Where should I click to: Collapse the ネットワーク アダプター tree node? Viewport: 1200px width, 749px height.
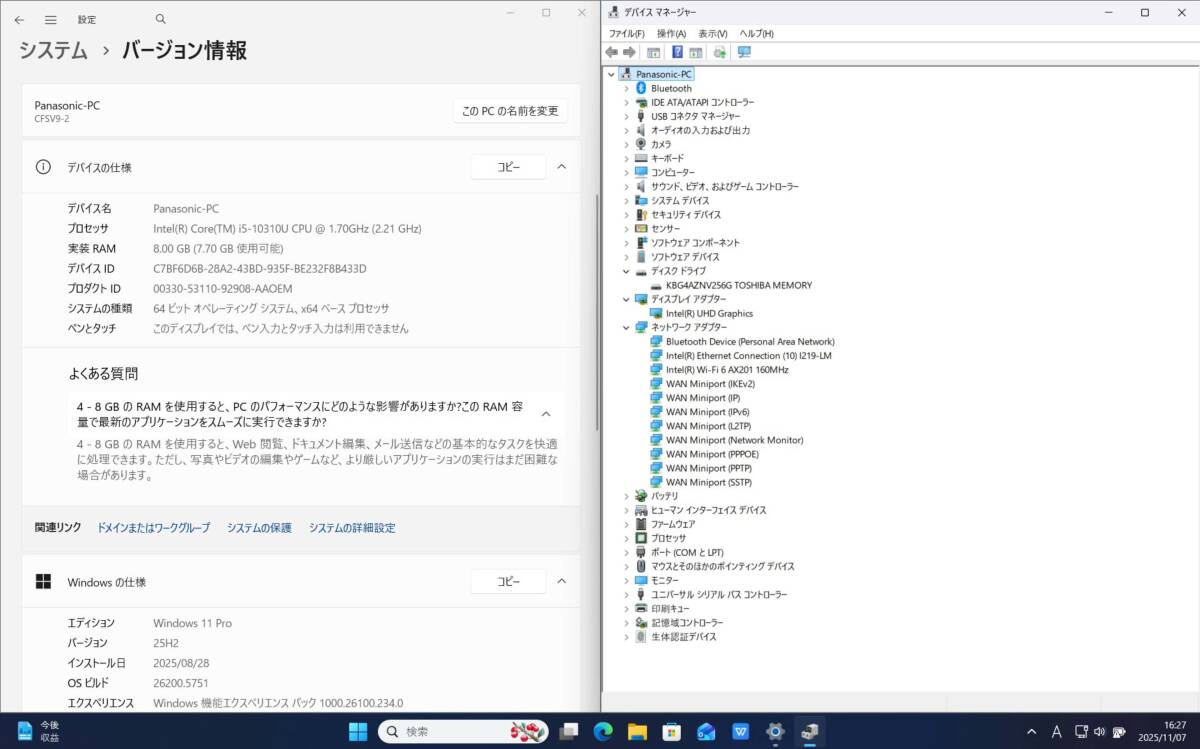(627, 327)
